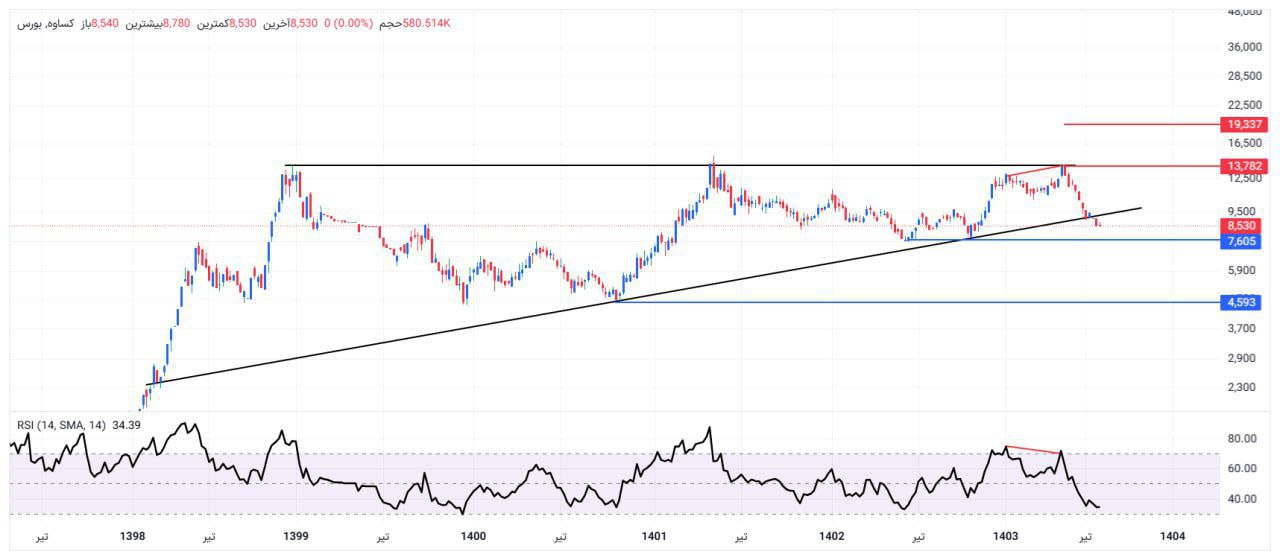Image resolution: width=1280 pixels, height=560 pixels.
Task: Click the red 19,337 price label
Action: click(x=1243, y=124)
